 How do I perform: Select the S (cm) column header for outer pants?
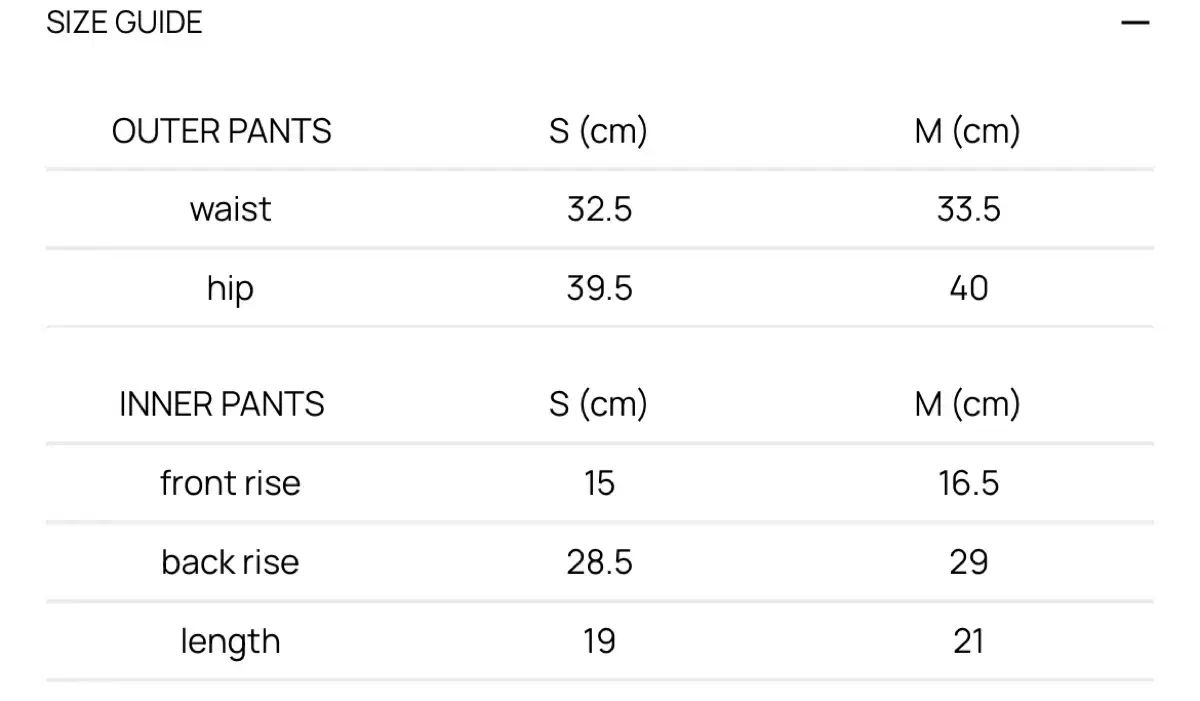coord(598,131)
